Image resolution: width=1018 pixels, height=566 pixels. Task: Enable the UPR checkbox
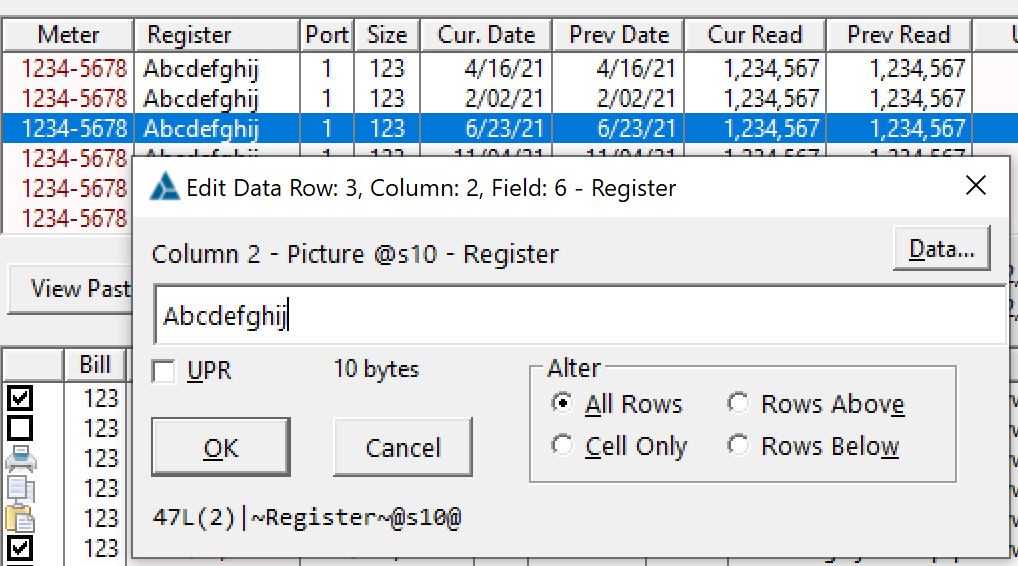point(164,371)
